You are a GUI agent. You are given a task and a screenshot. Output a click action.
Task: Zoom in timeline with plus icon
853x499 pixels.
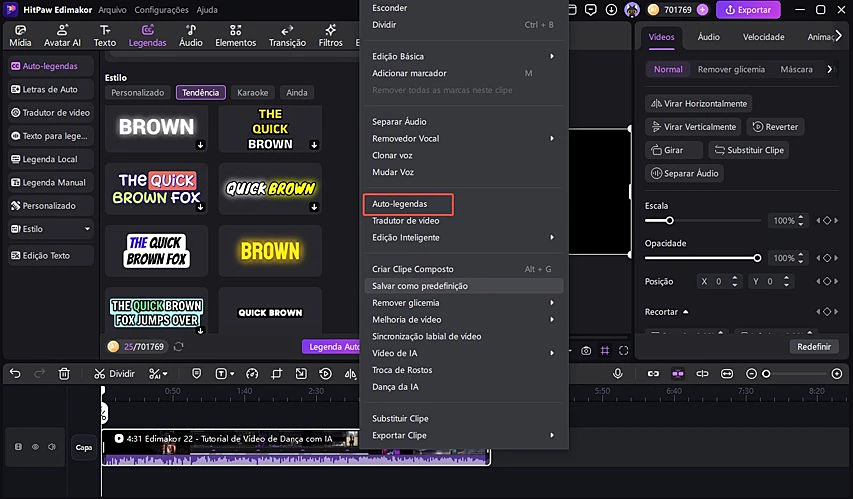[837, 373]
